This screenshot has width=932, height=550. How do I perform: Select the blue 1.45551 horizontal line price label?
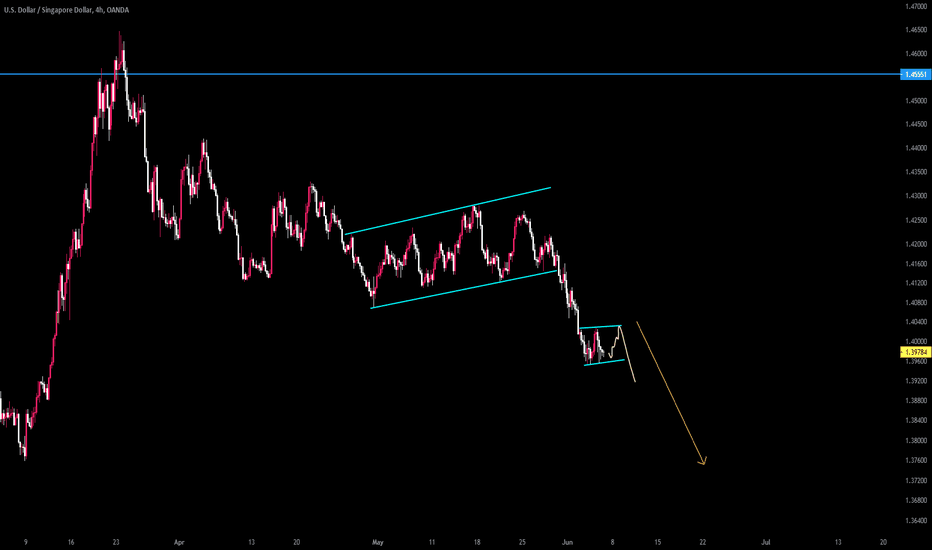point(915,74)
